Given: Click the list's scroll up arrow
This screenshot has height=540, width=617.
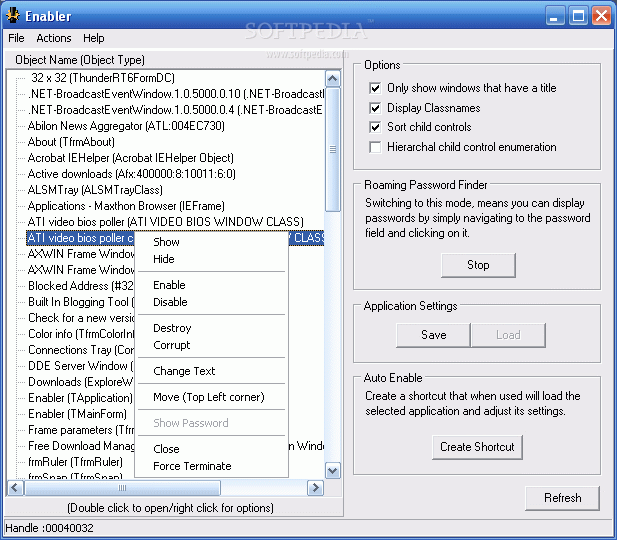Looking at the screenshot, I should click(x=333, y=79).
